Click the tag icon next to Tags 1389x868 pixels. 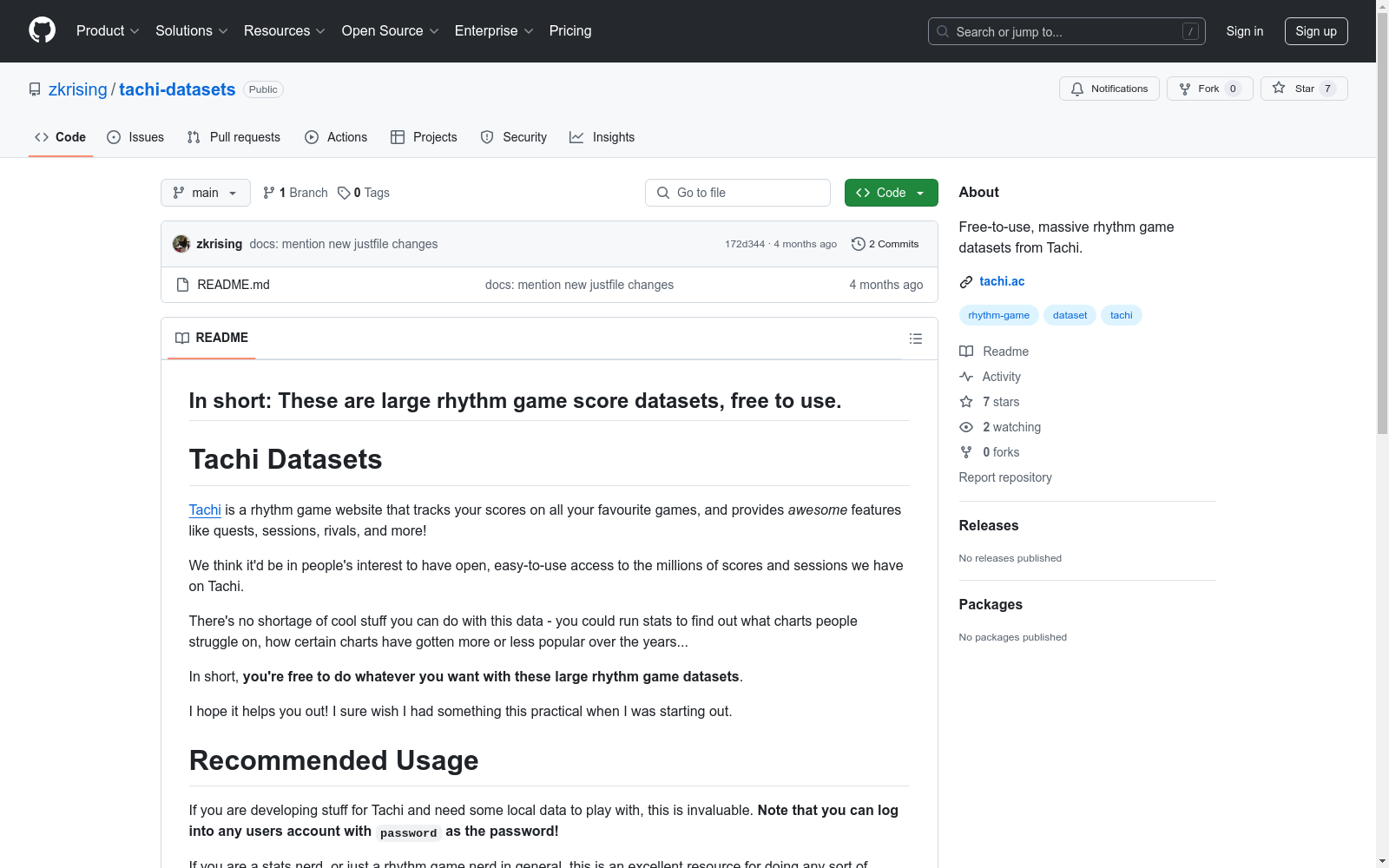[x=344, y=193]
